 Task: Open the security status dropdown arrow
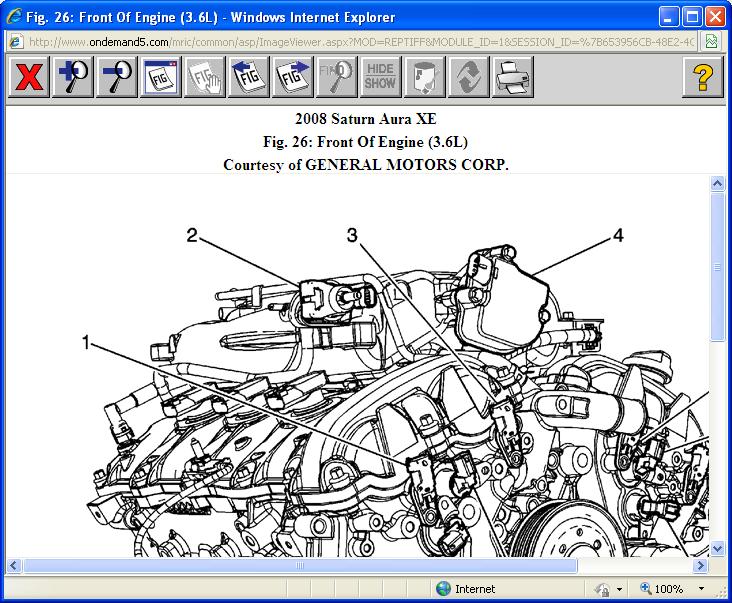tap(619, 589)
